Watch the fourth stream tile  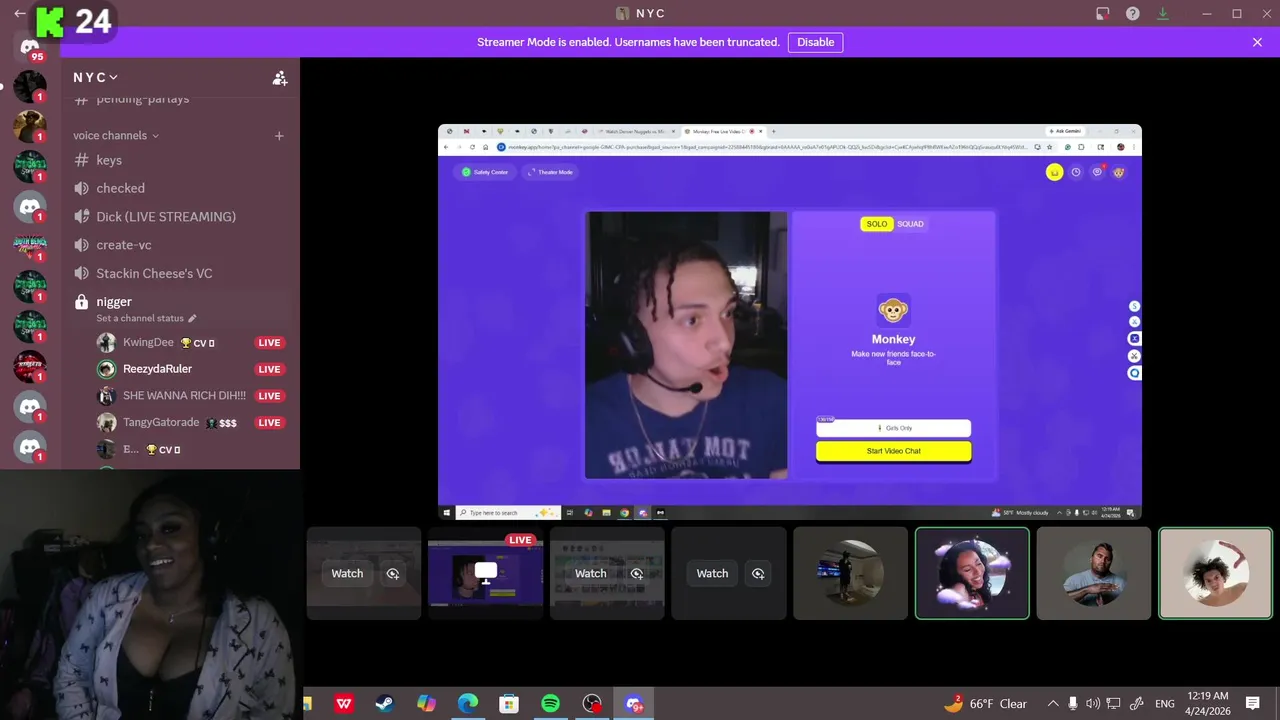click(x=712, y=574)
